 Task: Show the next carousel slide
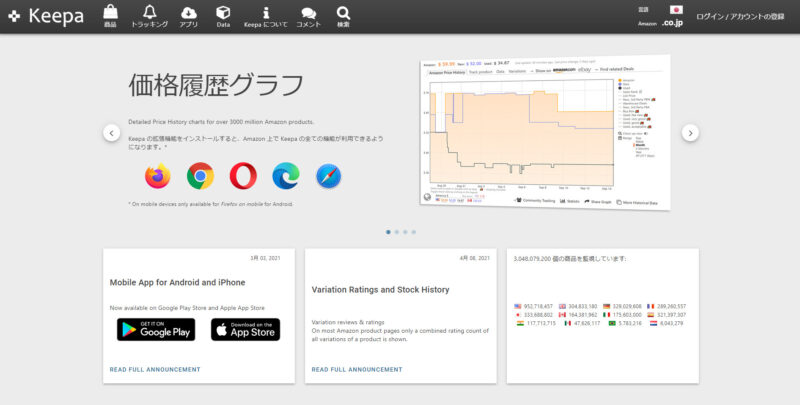[x=690, y=133]
